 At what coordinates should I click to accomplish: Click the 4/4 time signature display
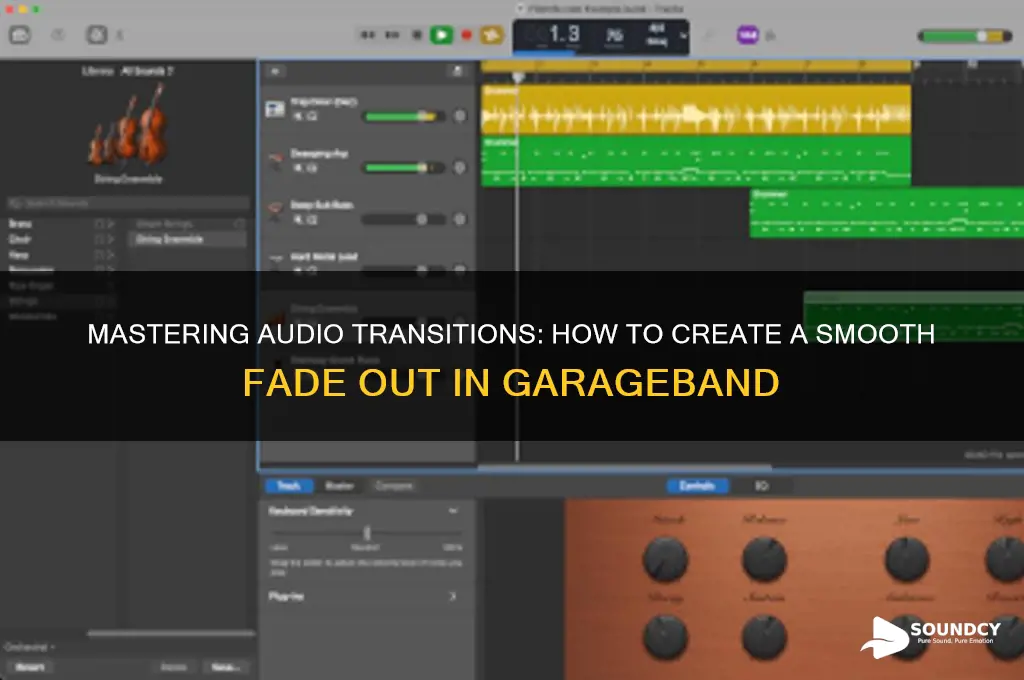656,28
